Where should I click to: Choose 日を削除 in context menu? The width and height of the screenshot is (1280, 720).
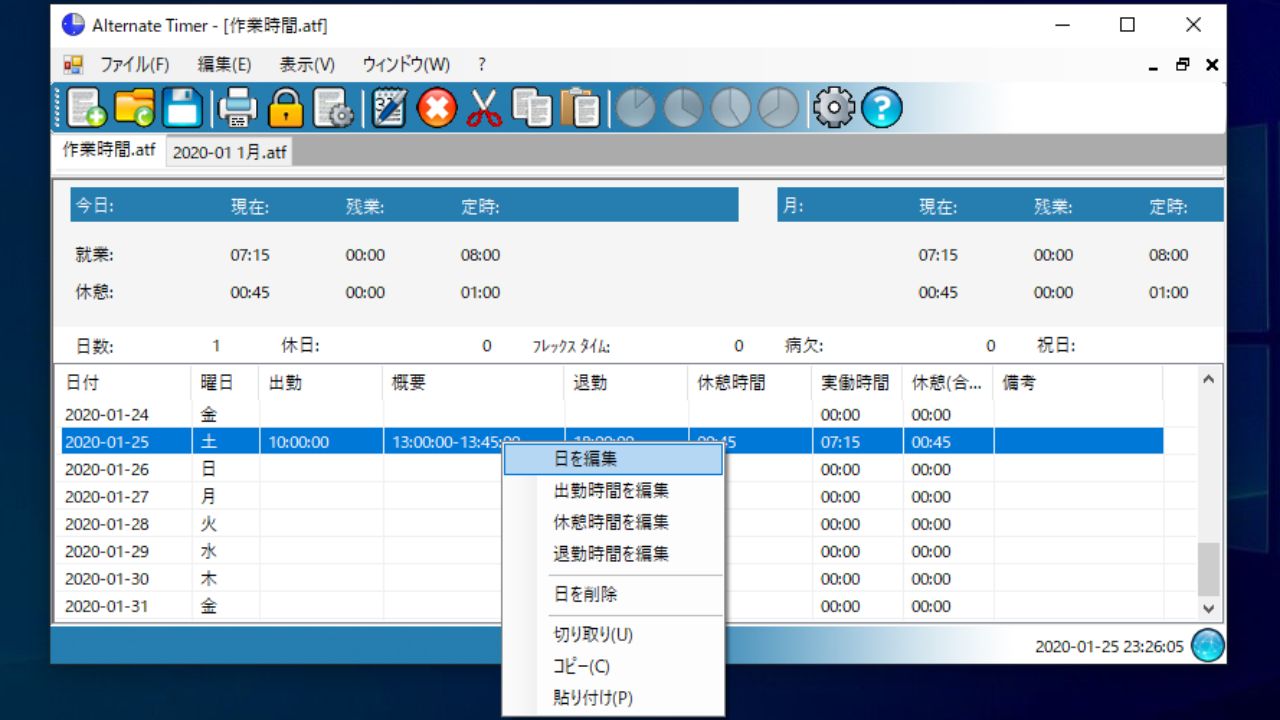(x=613, y=594)
